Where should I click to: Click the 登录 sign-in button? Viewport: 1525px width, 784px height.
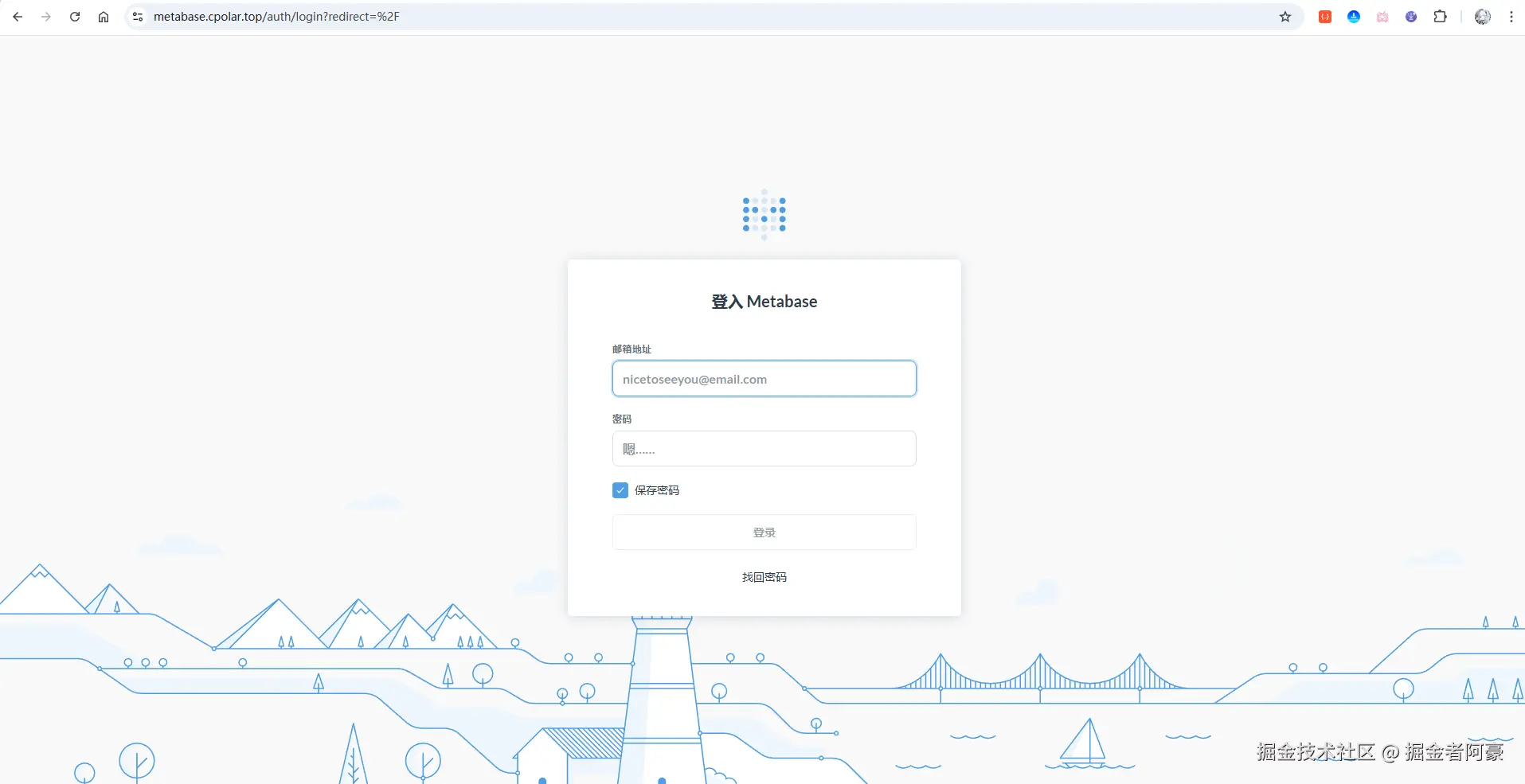(764, 532)
